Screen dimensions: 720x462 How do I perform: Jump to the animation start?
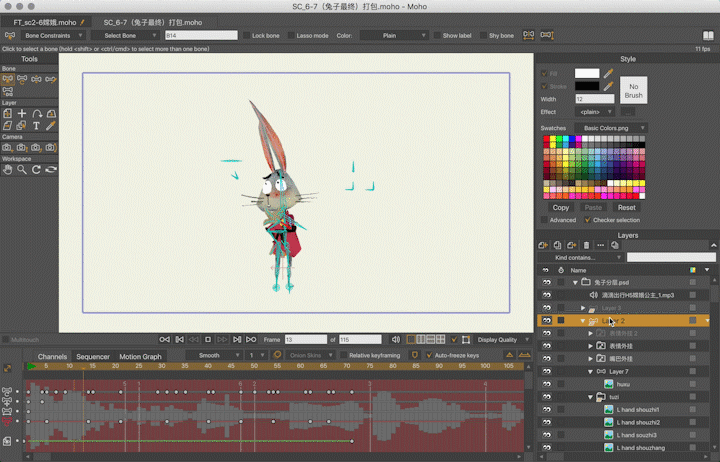164,339
